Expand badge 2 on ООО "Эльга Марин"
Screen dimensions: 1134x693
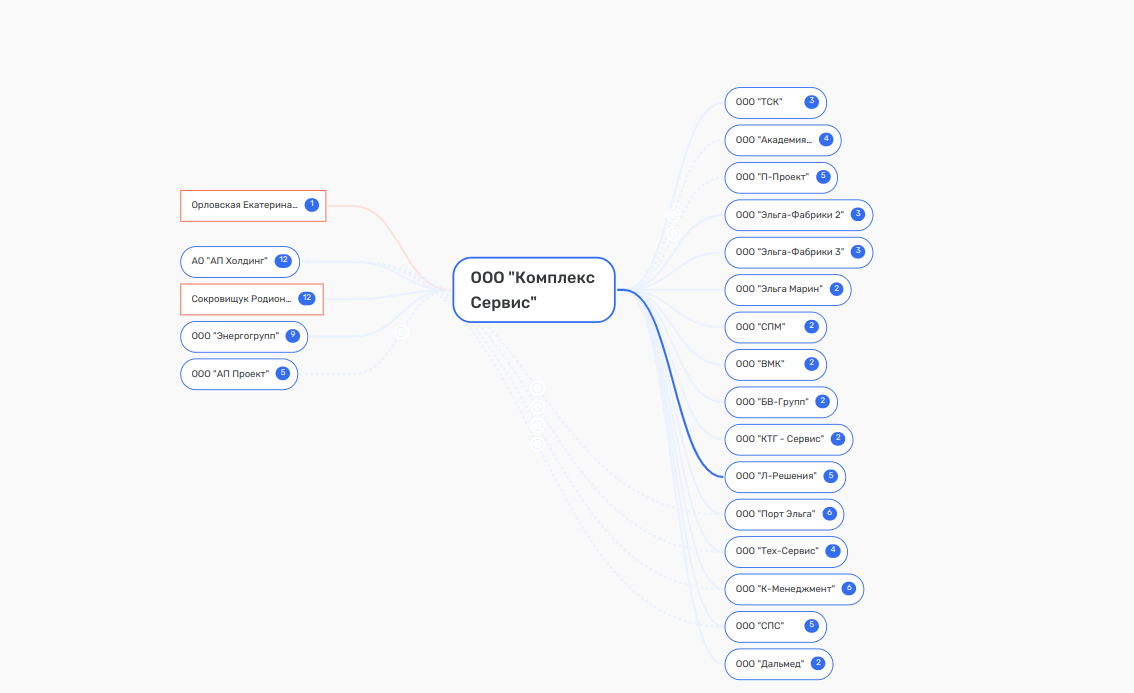tap(836, 289)
